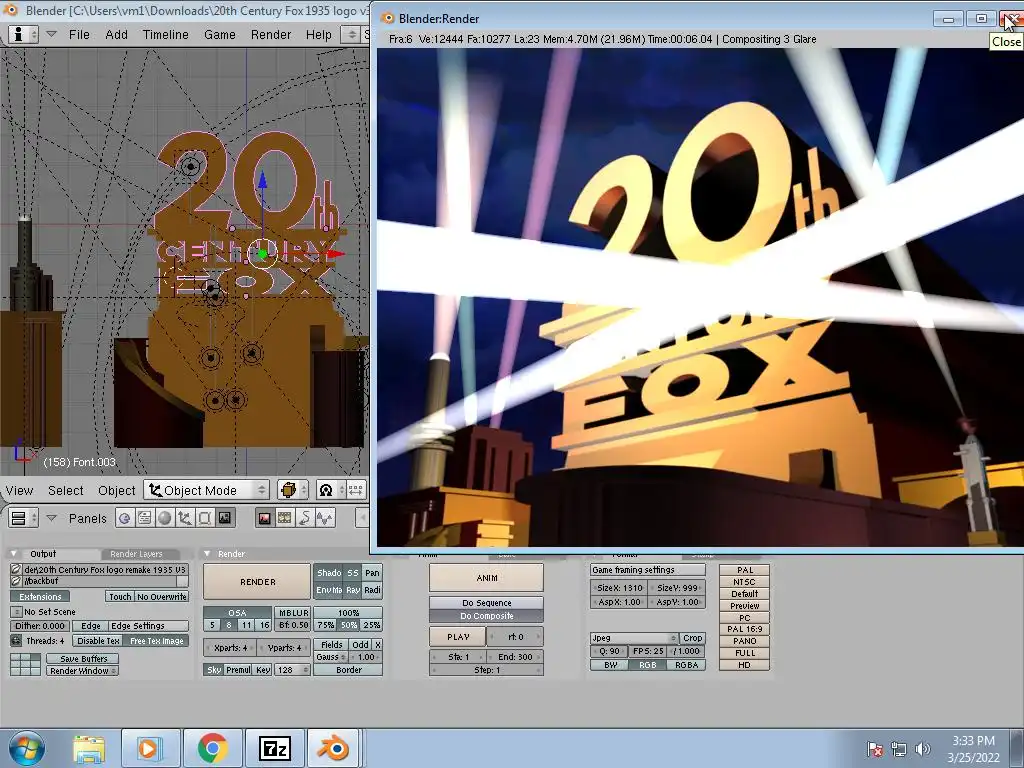This screenshot has height=768, width=1024.
Task: Toggle No Overwrite option
Action: (x=162, y=597)
